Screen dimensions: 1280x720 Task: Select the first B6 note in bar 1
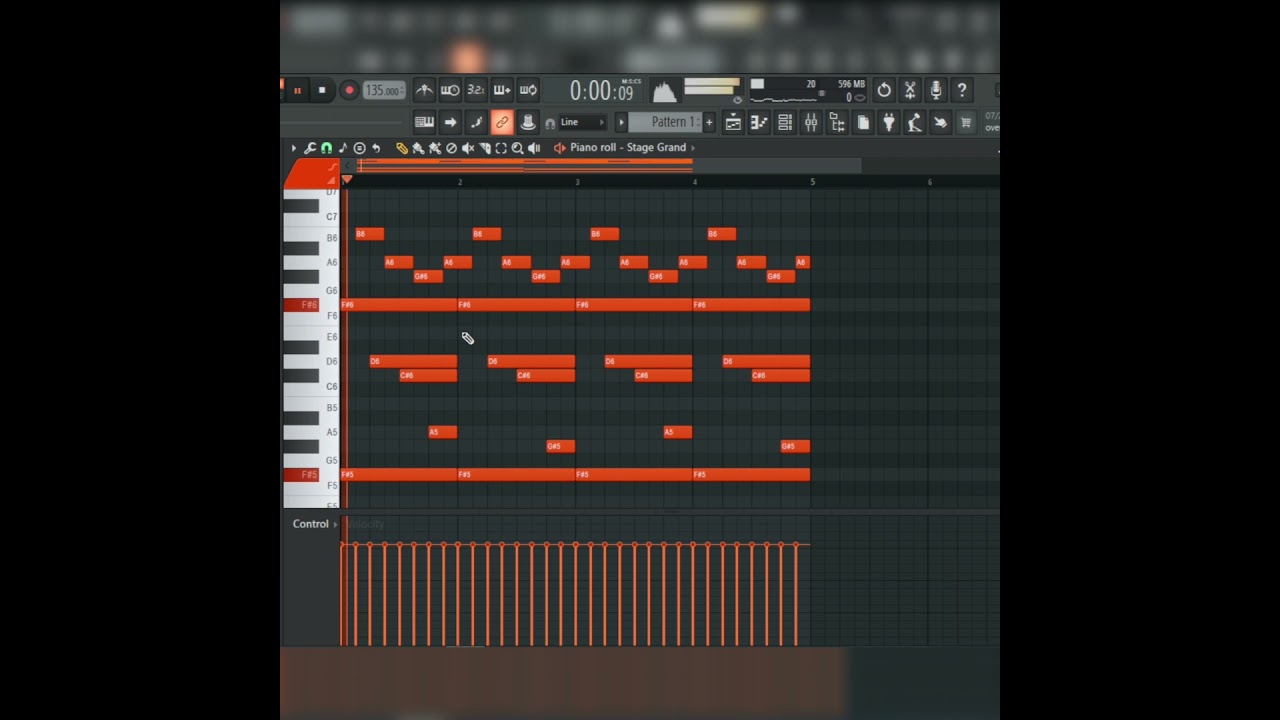pos(370,234)
